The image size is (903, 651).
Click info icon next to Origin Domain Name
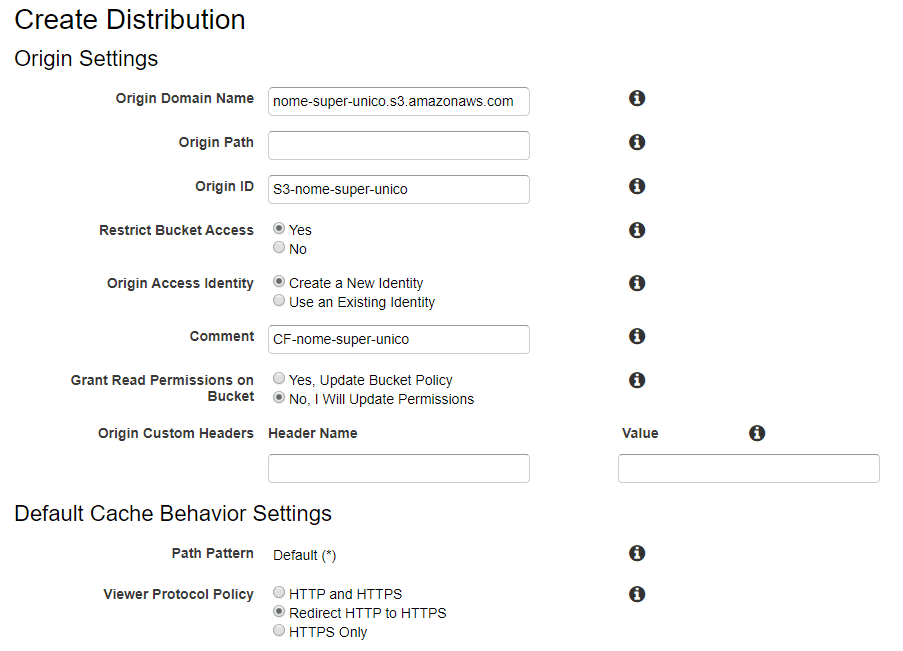[x=636, y=98]
